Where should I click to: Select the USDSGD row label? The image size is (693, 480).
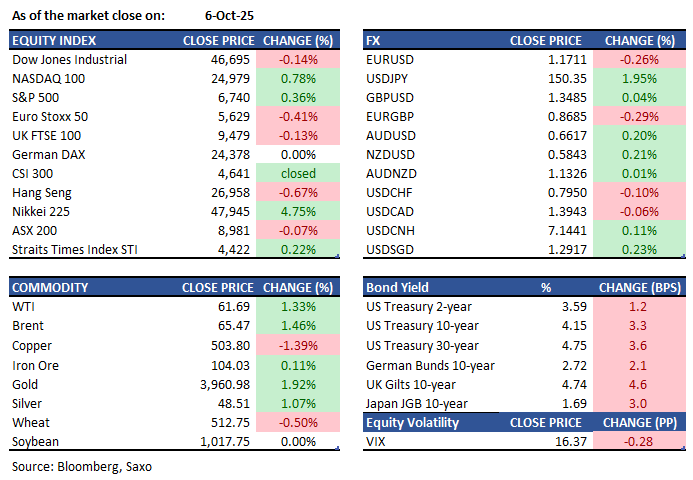(390, 250)
